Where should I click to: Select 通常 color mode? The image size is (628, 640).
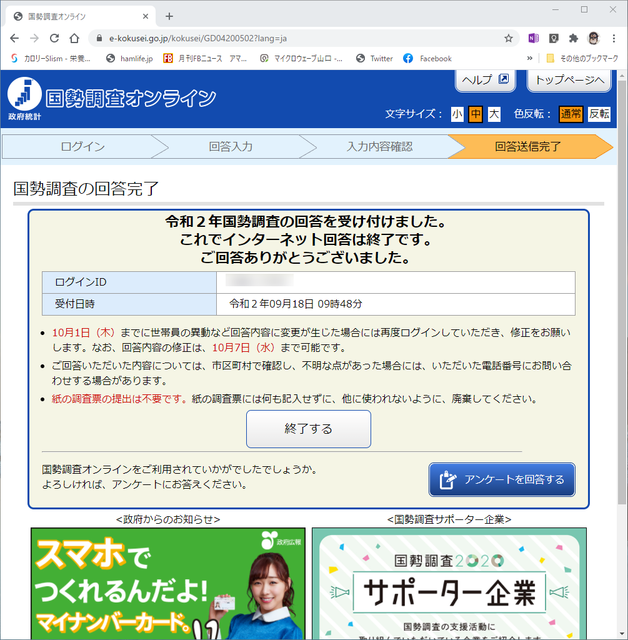pos(570,114)
